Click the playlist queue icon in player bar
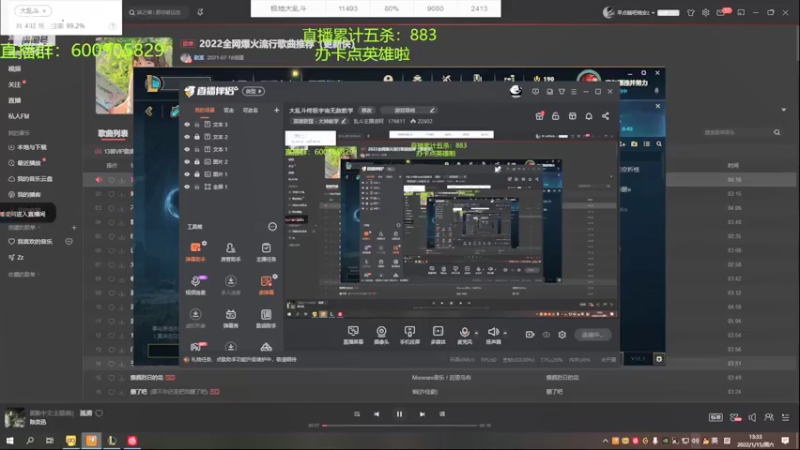The width and height of the screenshot is (800, 450). tap(785, 417)
